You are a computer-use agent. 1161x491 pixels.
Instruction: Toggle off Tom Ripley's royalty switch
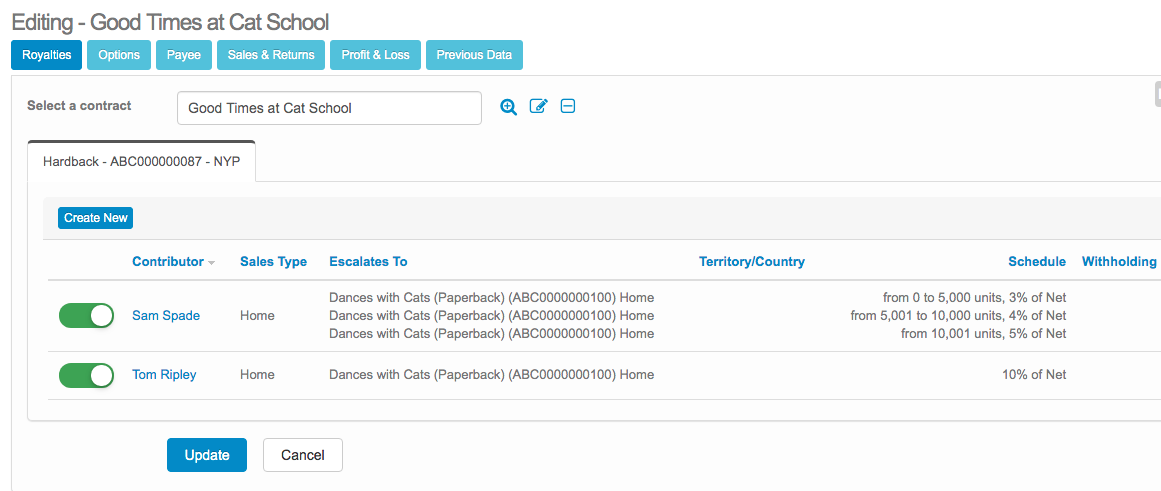(87, 375)
